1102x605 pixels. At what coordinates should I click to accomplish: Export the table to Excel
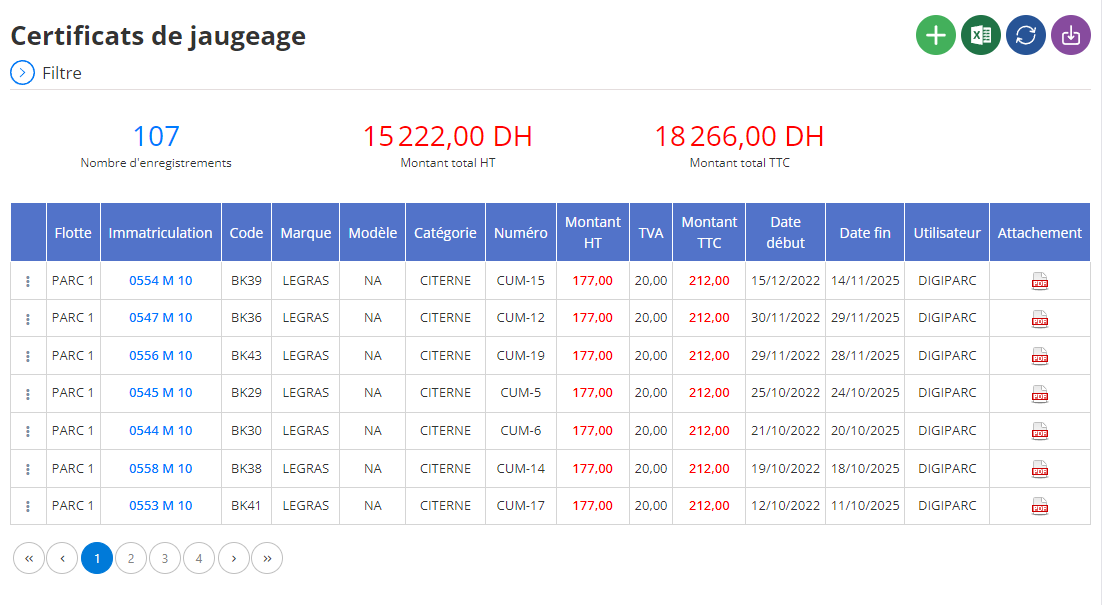[x=980, y=35]
